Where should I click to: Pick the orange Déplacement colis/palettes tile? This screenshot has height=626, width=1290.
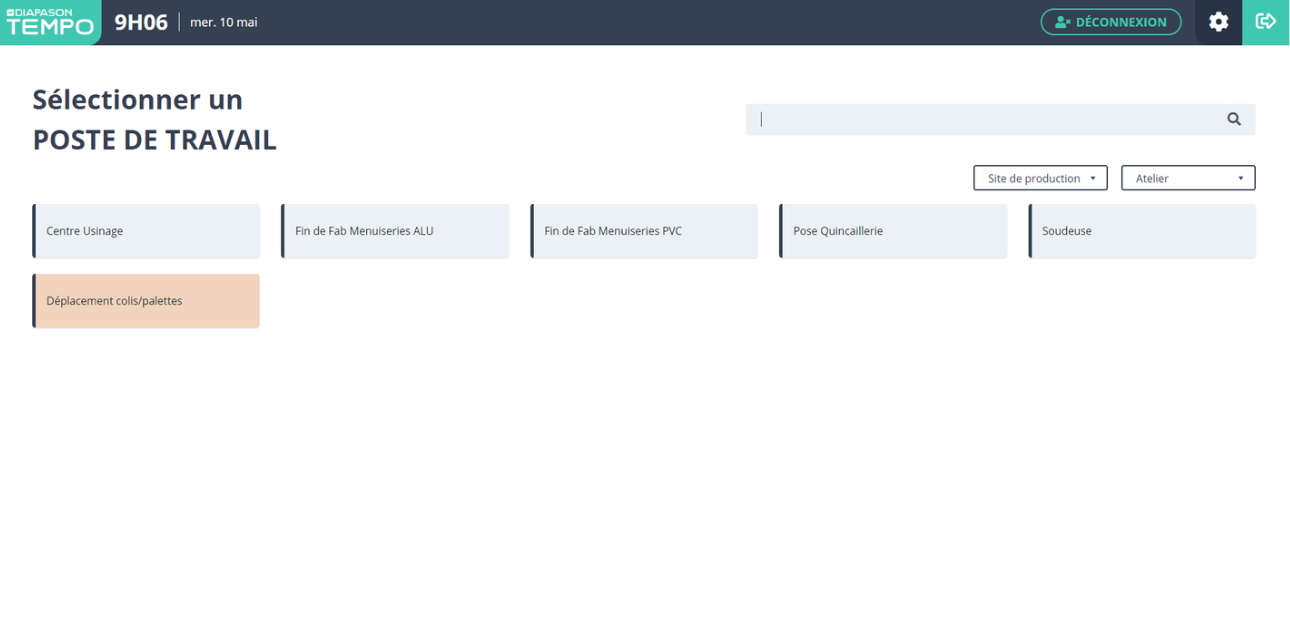click(146, 301)
